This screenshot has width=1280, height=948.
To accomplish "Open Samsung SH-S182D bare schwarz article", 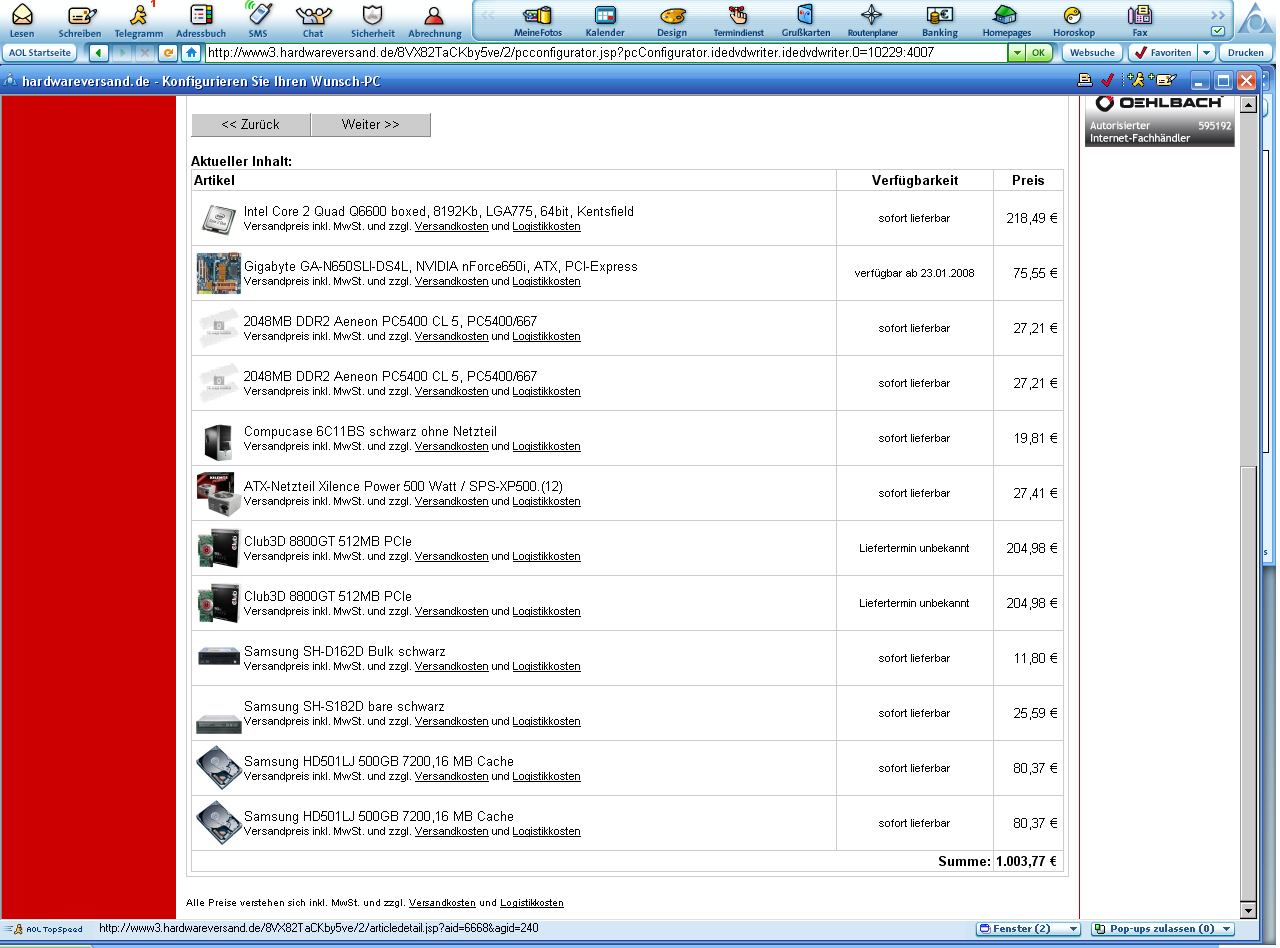I will pos(344,706).
